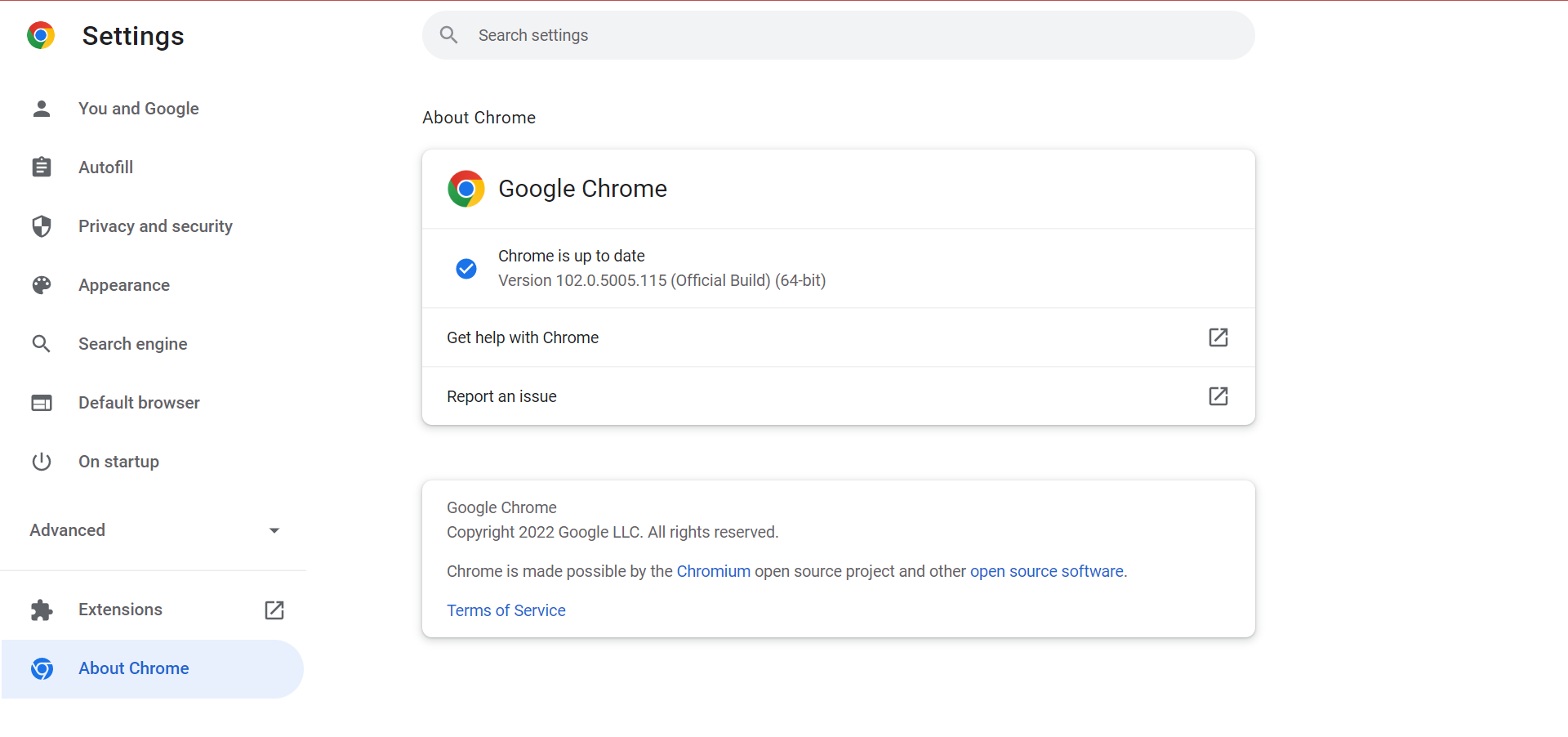Click the Chrome icon beside About Chrome

[42, 669]
